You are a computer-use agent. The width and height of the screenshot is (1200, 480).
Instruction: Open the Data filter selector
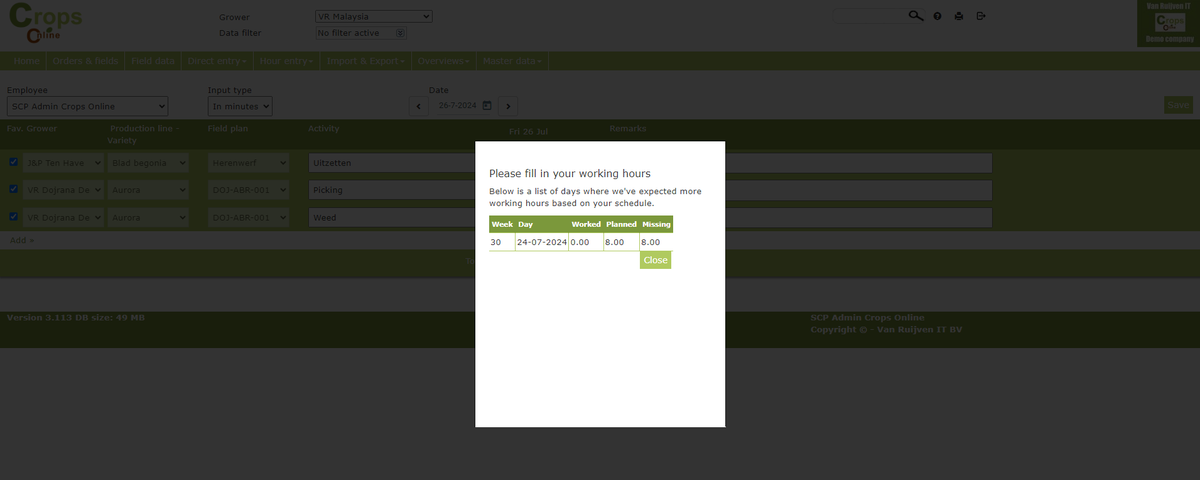pos(361,33)
